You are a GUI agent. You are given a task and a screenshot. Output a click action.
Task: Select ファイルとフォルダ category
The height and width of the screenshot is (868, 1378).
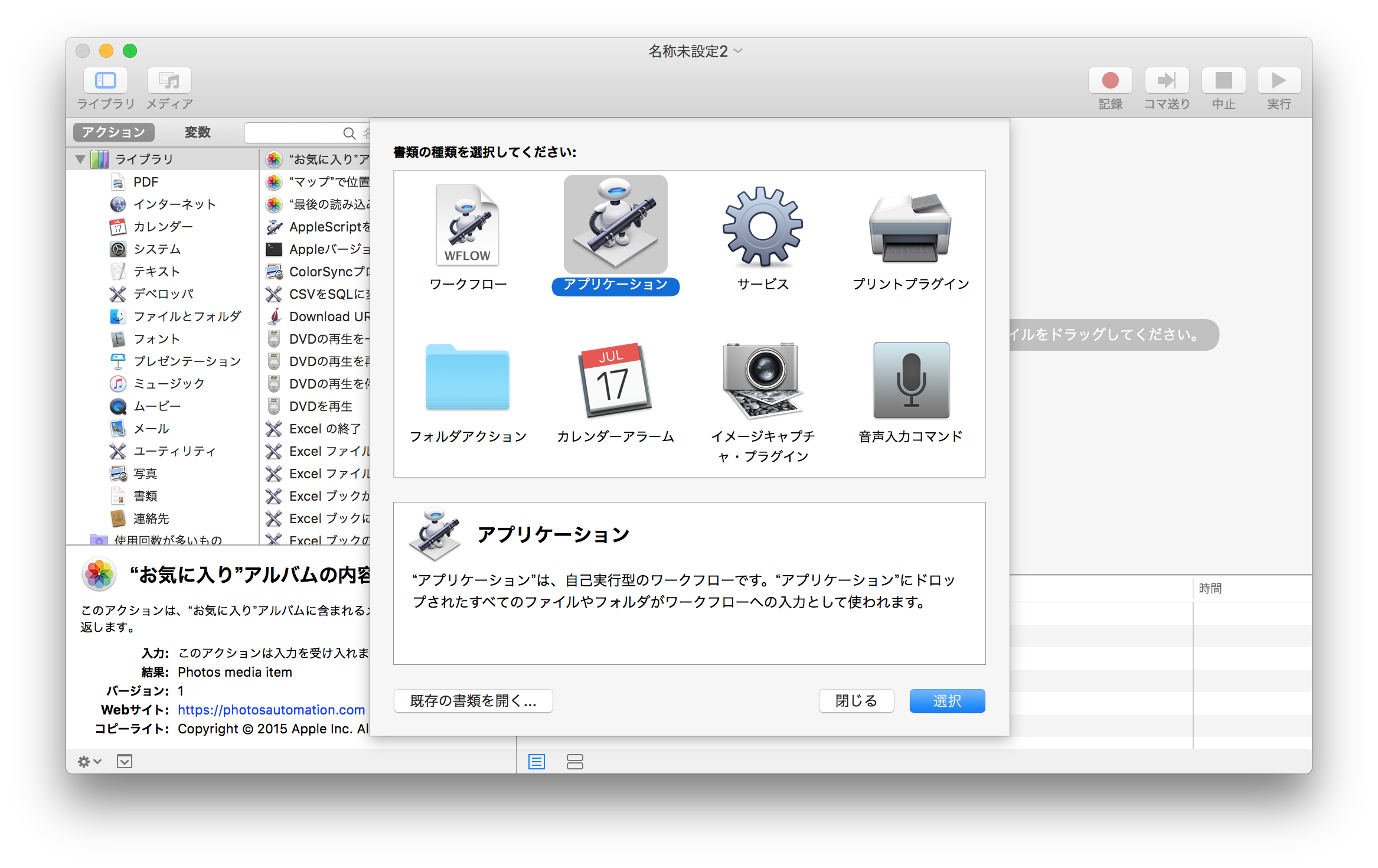(163, 316)
